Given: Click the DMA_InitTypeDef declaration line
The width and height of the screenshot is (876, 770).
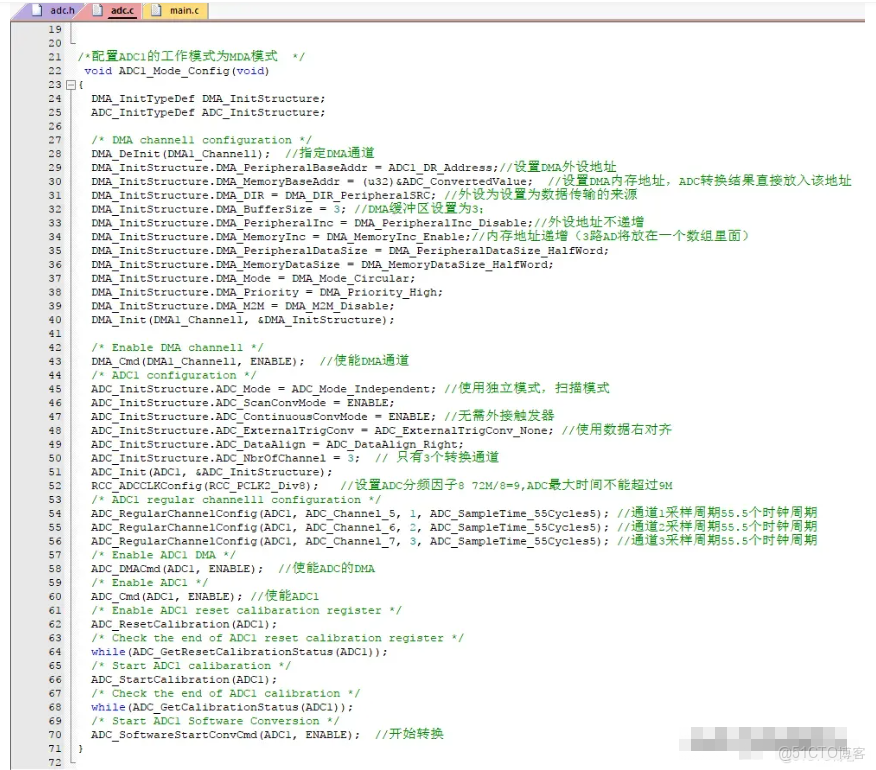Looking at the screenshot, I should [208, 99].
